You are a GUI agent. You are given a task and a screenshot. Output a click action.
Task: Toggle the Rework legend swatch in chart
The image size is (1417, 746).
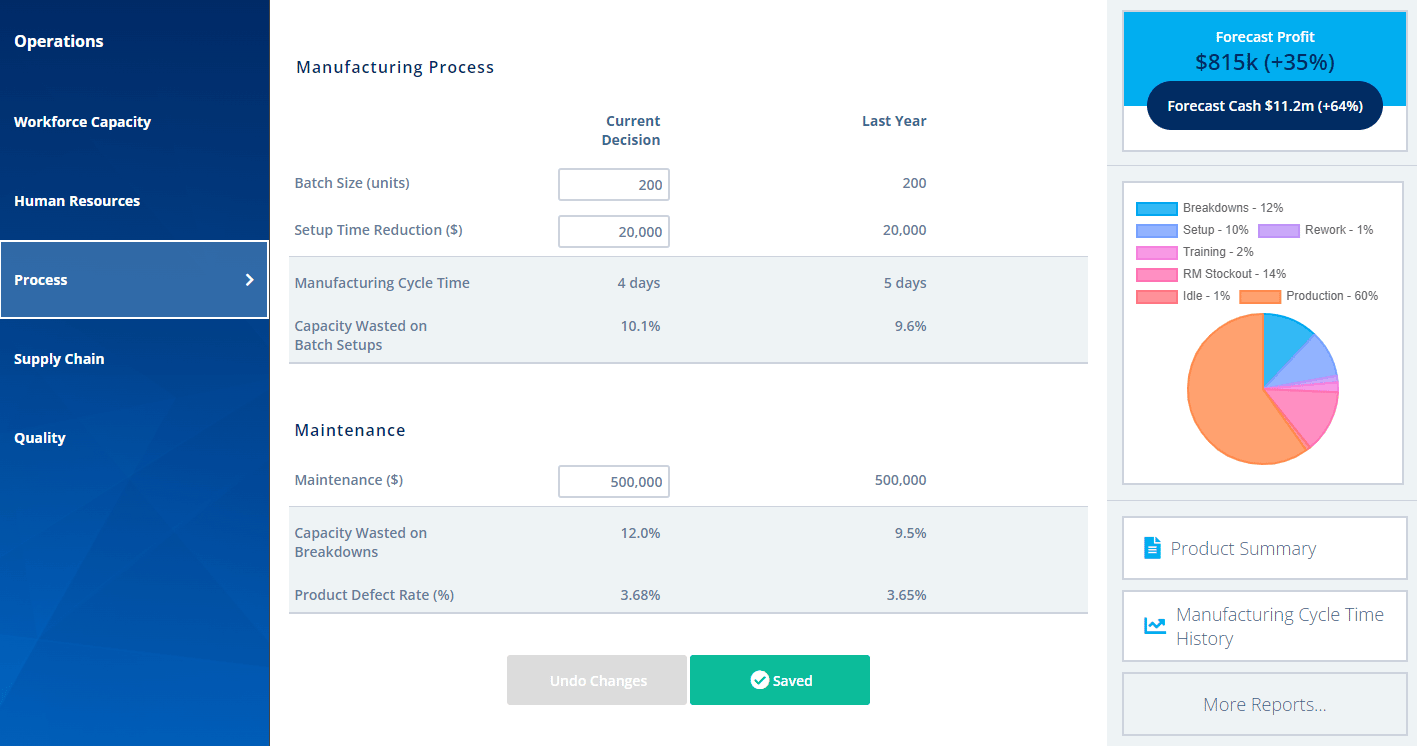click(x=1278, y=230)
